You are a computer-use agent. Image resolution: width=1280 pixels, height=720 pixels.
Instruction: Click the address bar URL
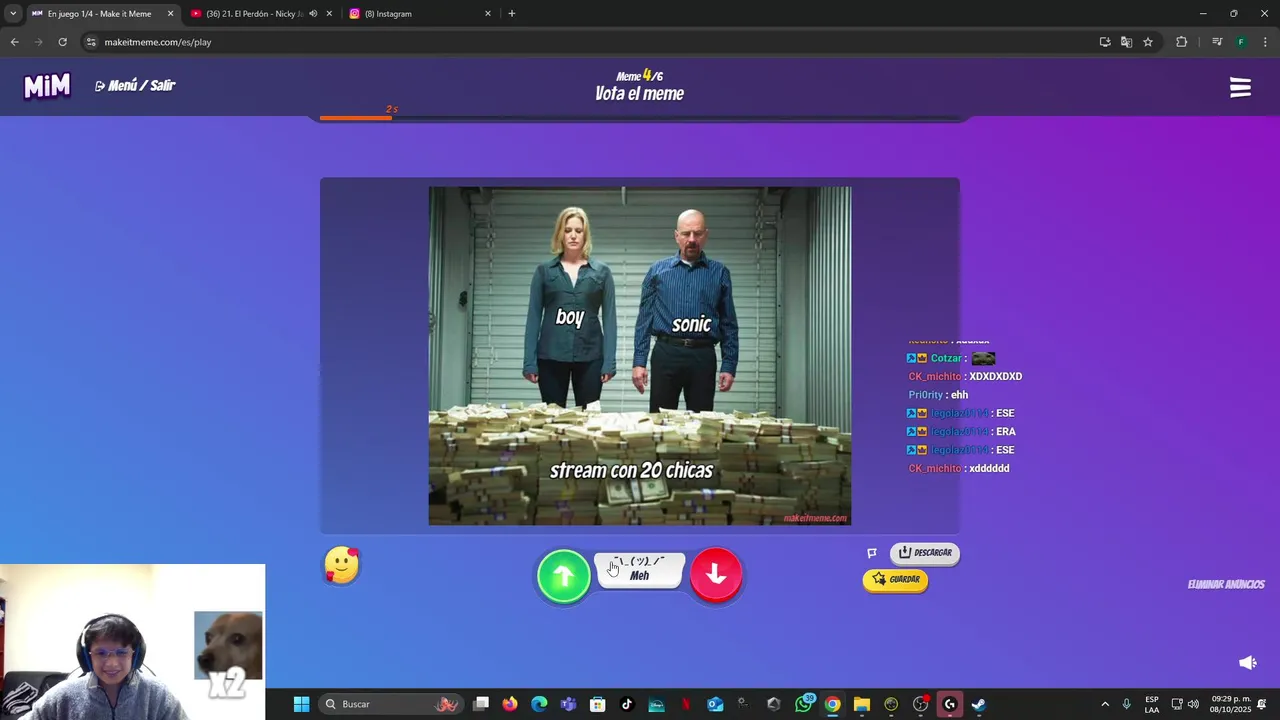click(158, 42)
